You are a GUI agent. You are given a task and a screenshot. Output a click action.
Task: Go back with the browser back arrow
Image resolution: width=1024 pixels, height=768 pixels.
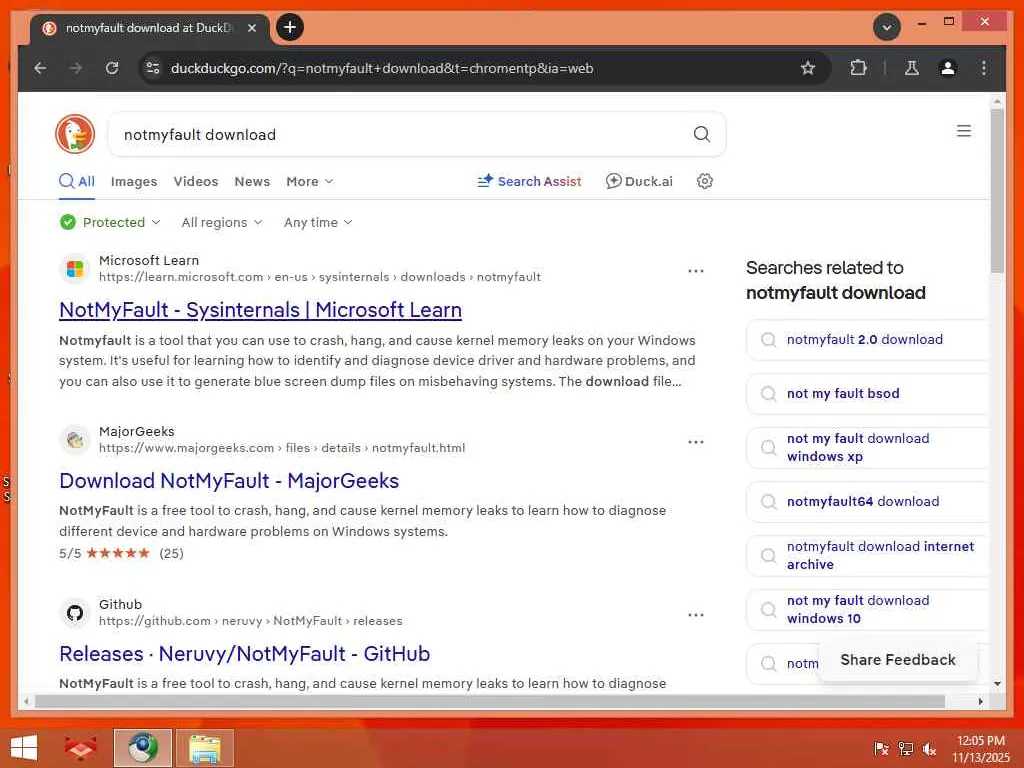point(40,68)
